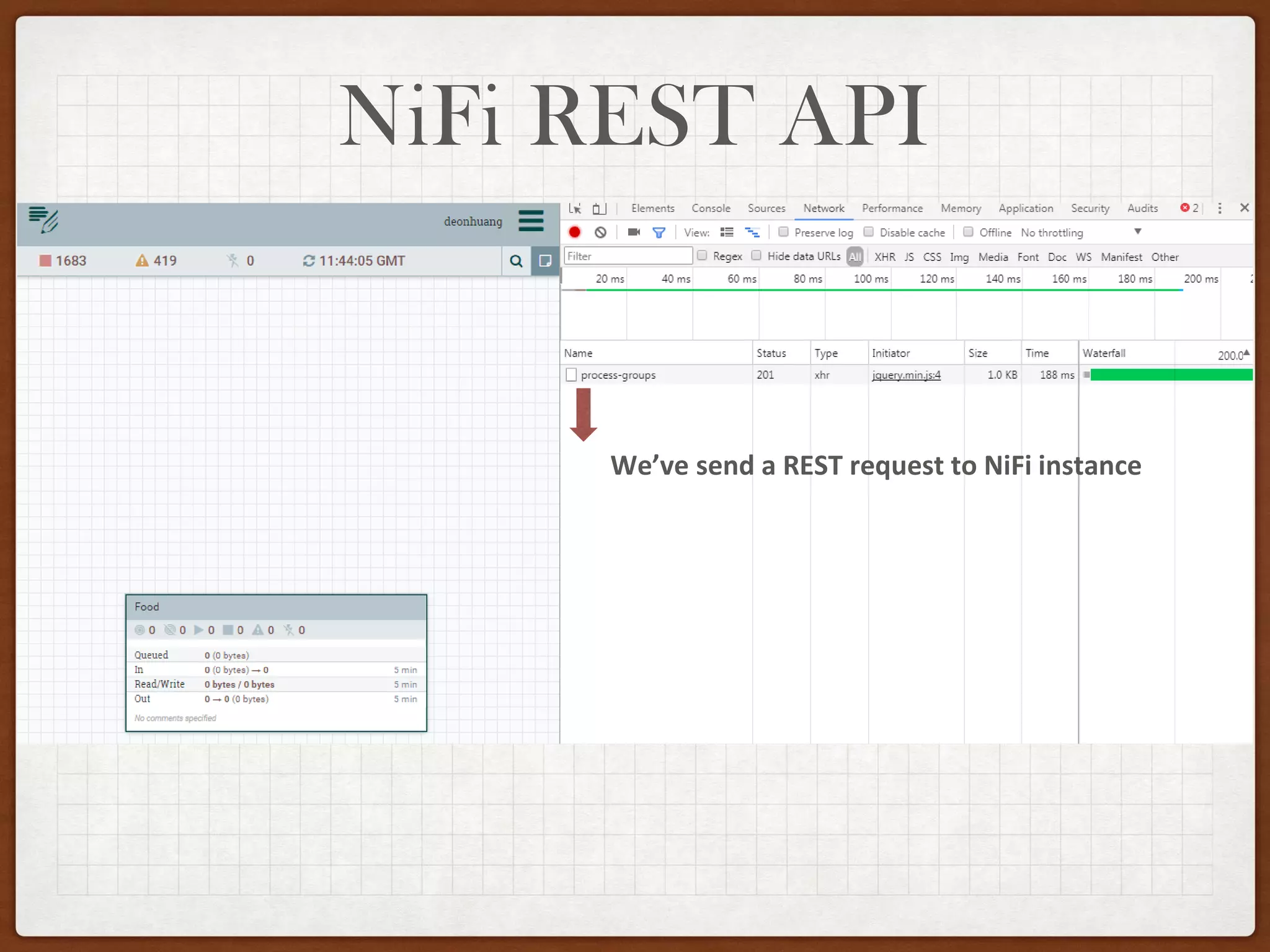Click the stopped components red square icon
The image size is (1270, 952).
click(x=45, y=260)
